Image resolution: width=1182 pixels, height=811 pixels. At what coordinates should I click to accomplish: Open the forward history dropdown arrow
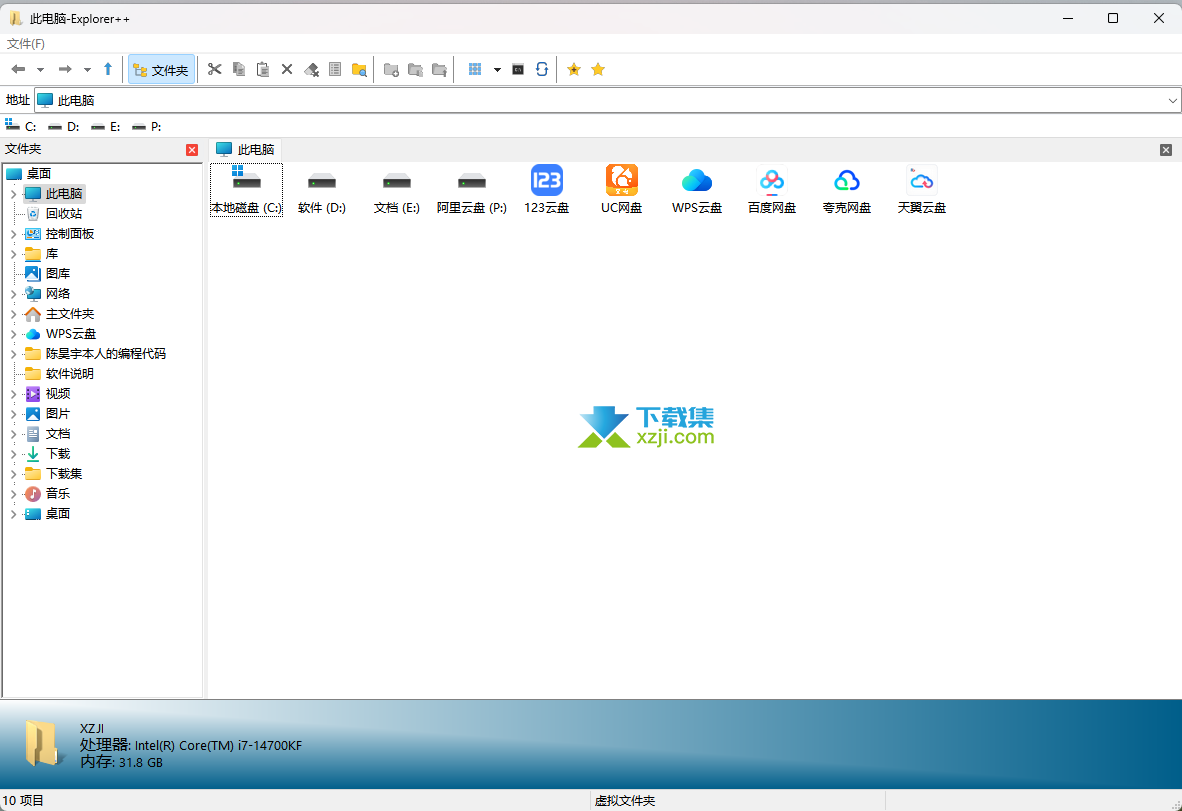pyautogui.click(x=87, y=69)
